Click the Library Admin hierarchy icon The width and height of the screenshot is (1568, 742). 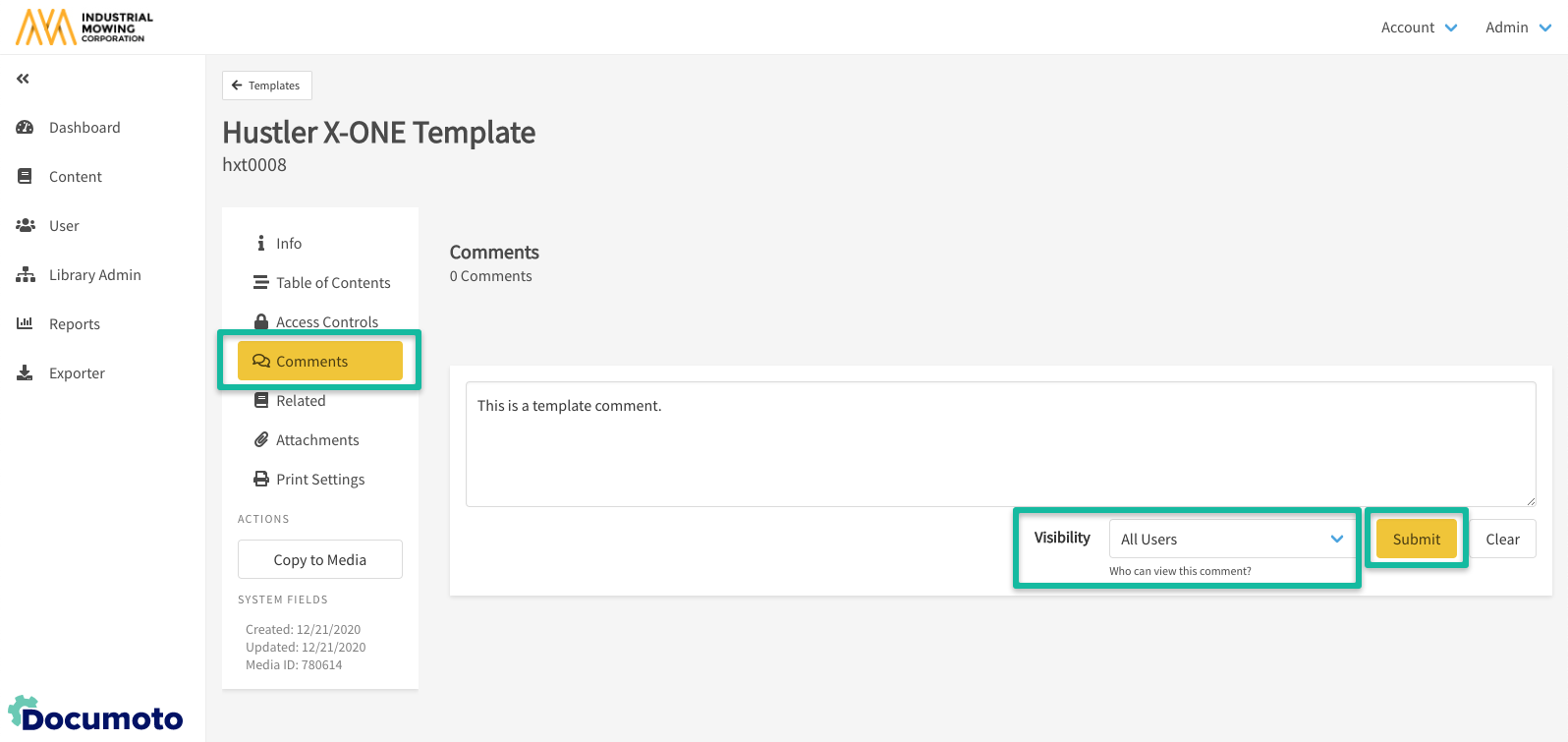(26, 275)
